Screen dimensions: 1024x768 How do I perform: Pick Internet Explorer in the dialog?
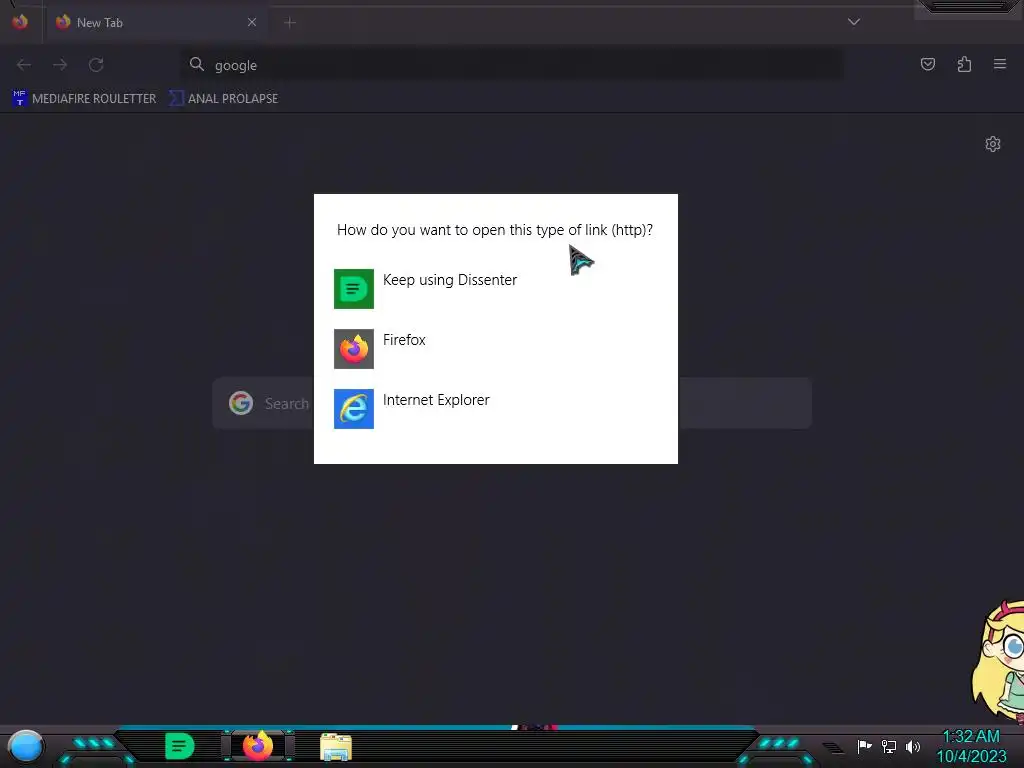[x=496, y=409]
